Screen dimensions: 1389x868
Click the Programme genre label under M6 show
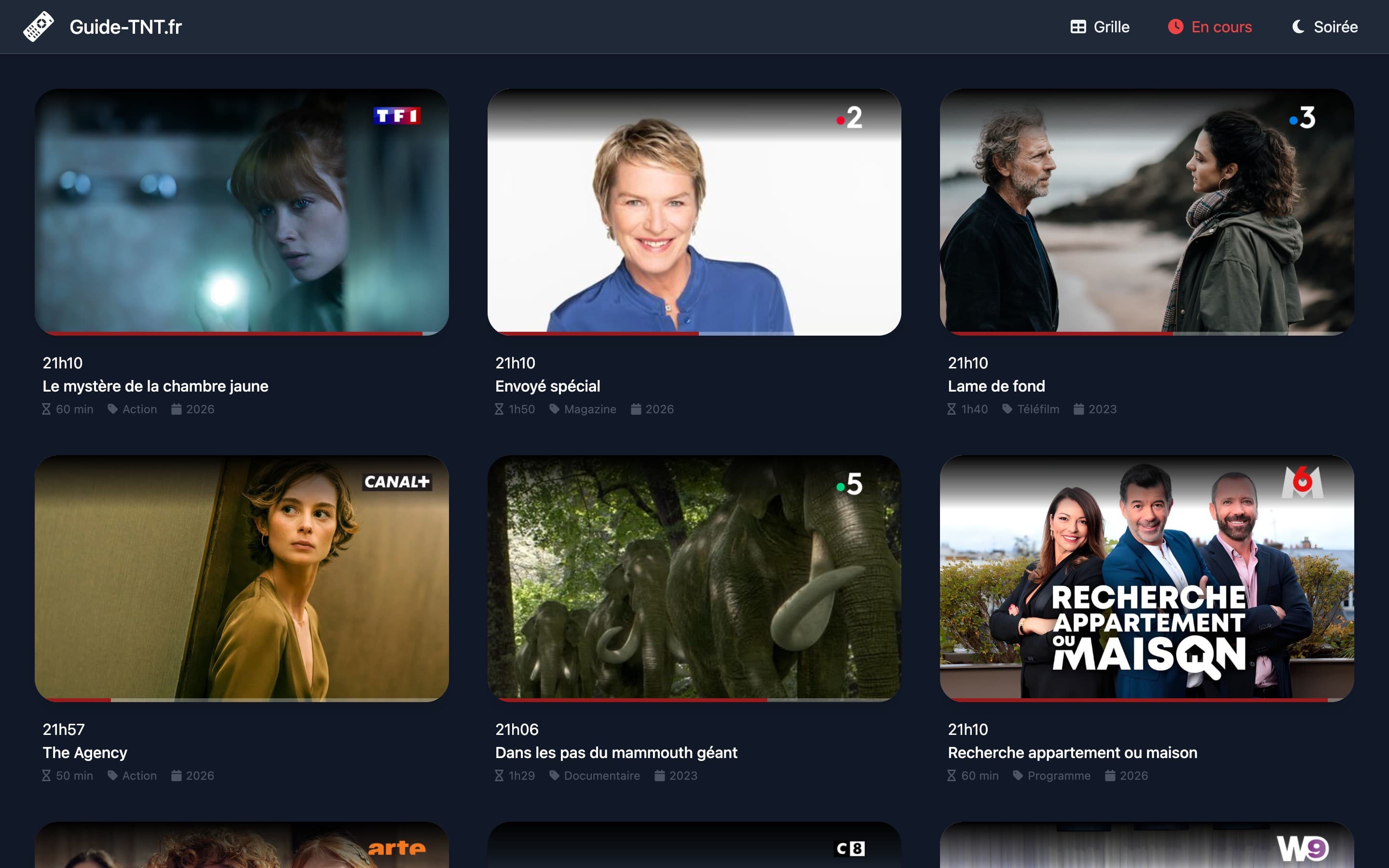tap(1059, 775)
